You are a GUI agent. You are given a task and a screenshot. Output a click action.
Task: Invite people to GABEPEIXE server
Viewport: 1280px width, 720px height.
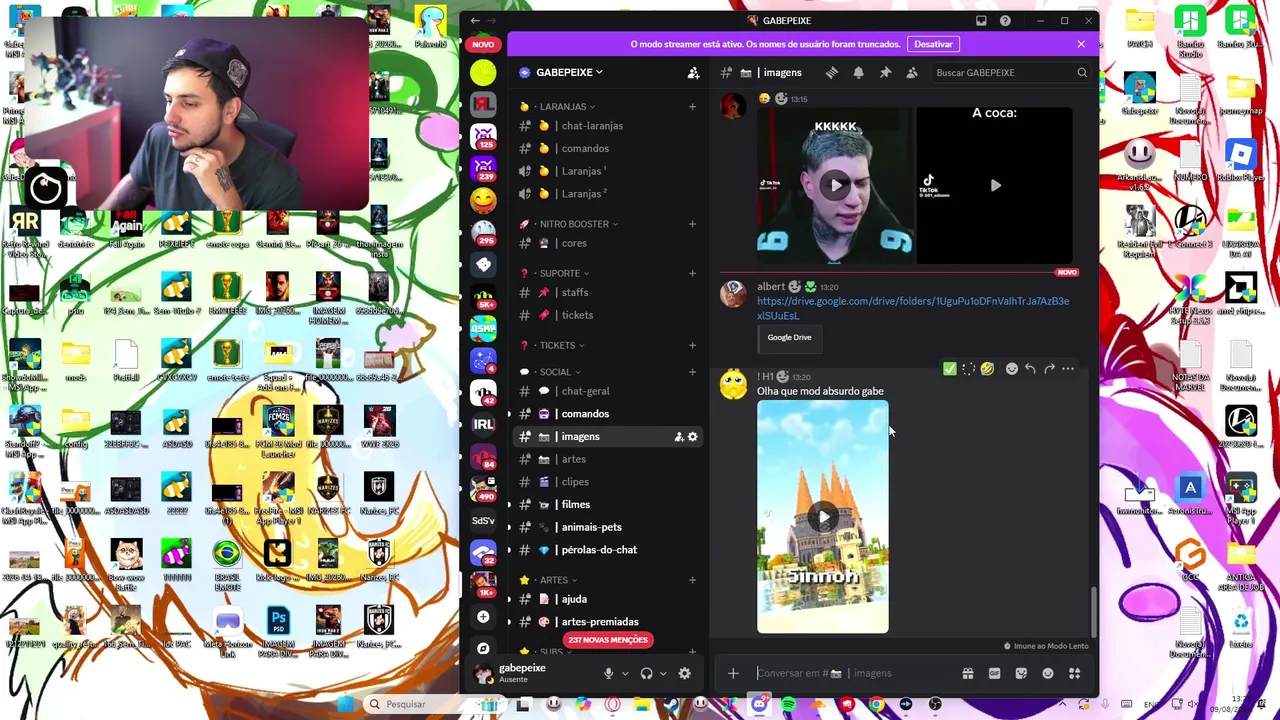coord(693,72)
